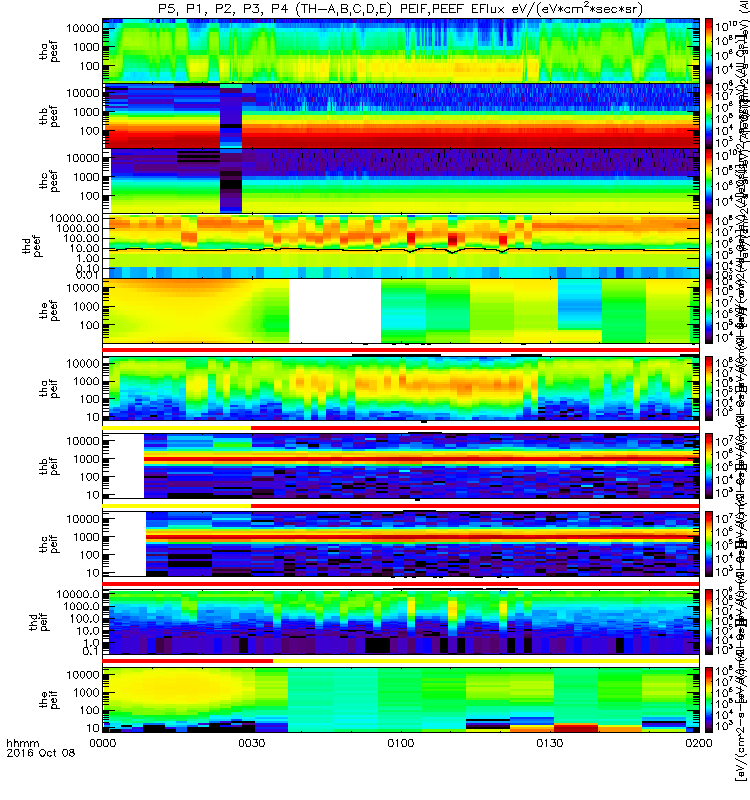Click the "0200" time axis label
Screen dimensions: 750x800
(x=698, y=743)
